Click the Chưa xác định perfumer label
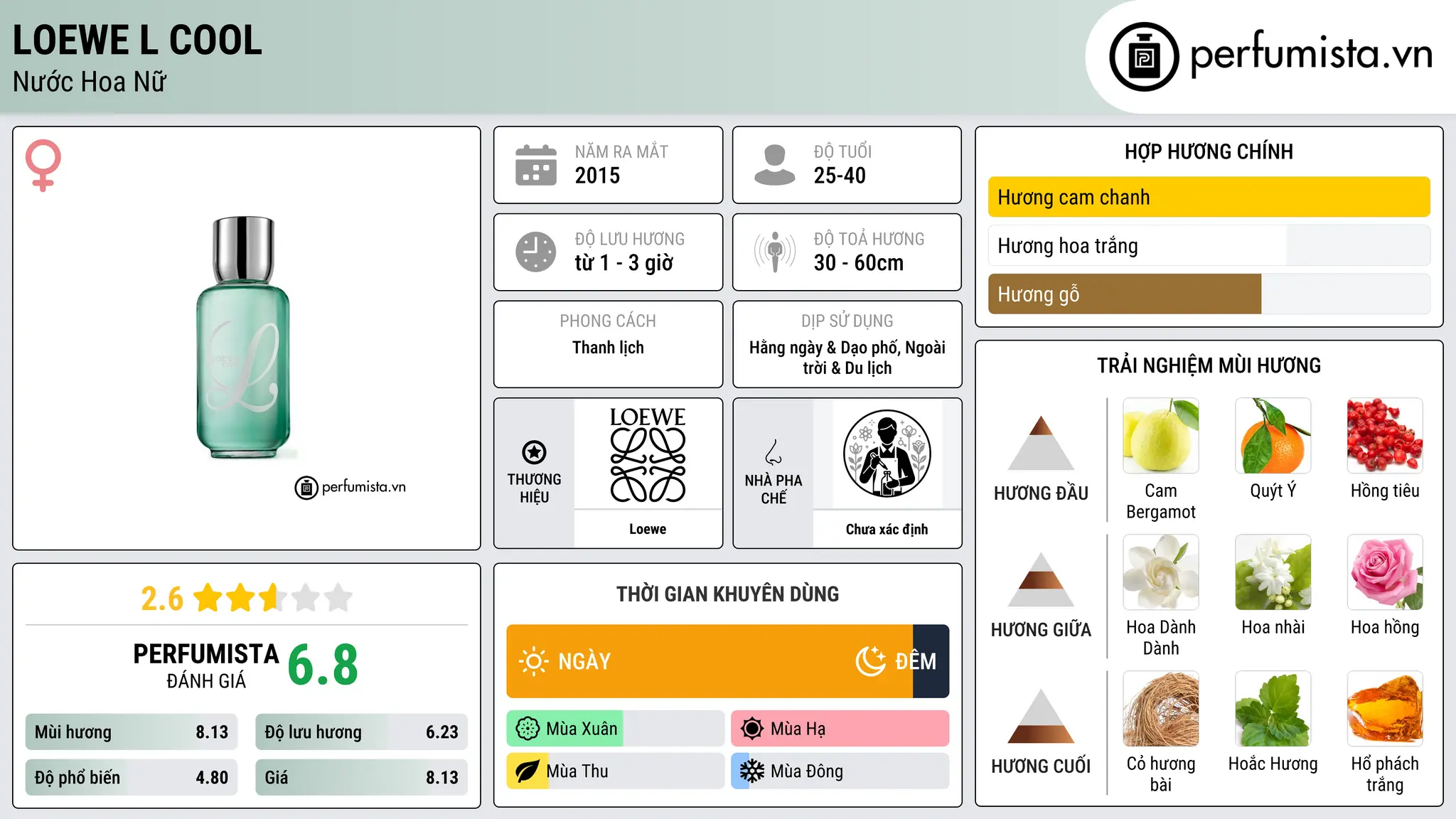Image resolution: width=1456 pixels, height=819 pixels. pyautogui.click(x=887, y=529)
